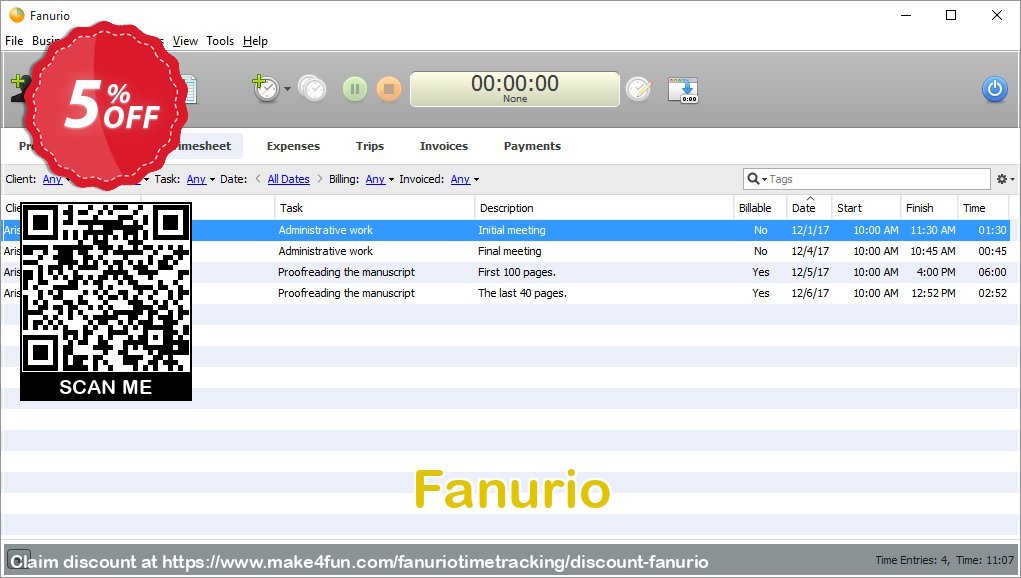The image size is (1021, 578).
Task: Sort by the Billable column header
Action: (760, 208)
